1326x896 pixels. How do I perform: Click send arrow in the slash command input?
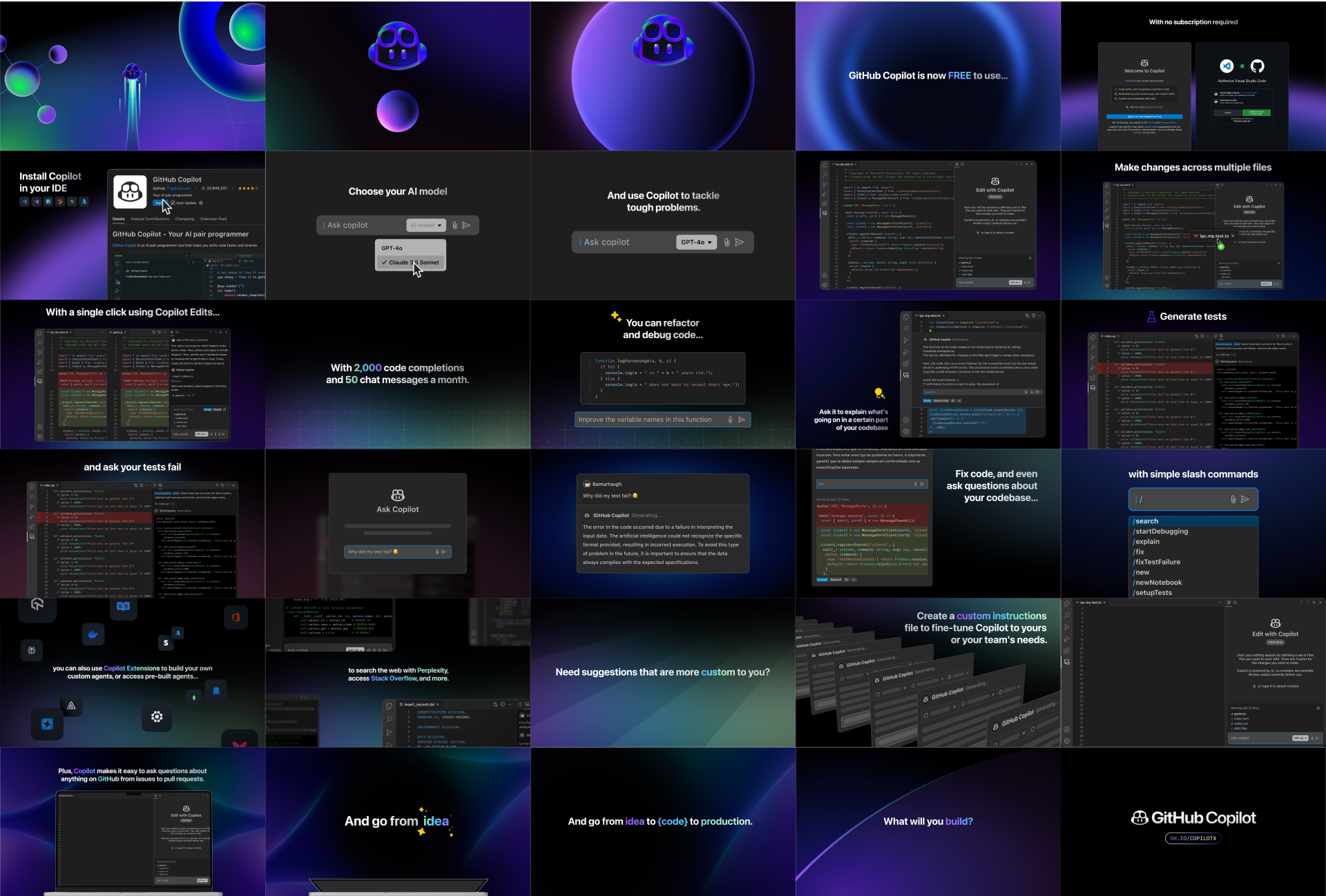(x=1245, y=499)
